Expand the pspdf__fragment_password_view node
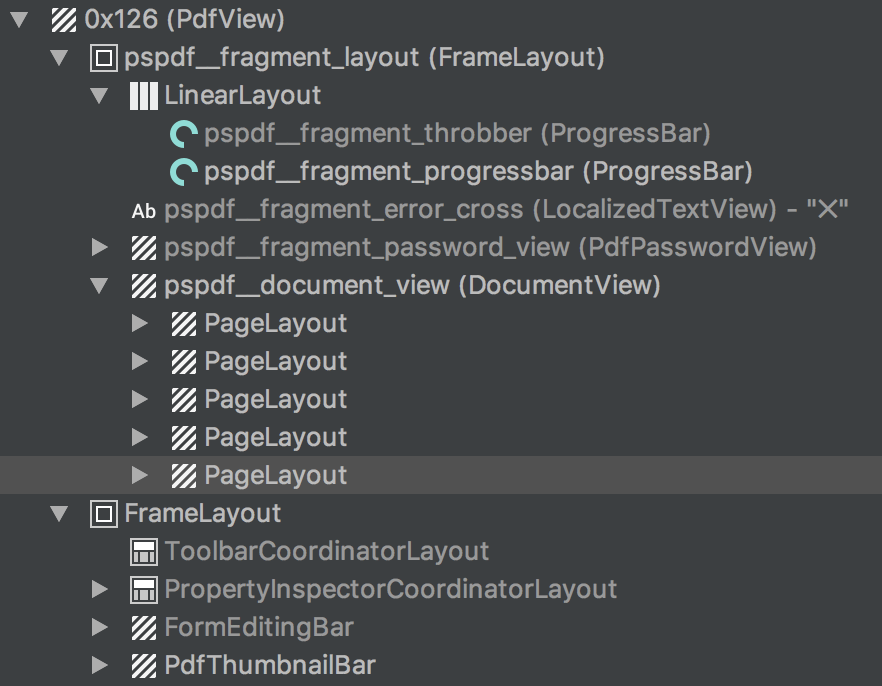Image resolution: width=882 pixels, height=686 pixels. 99,247
